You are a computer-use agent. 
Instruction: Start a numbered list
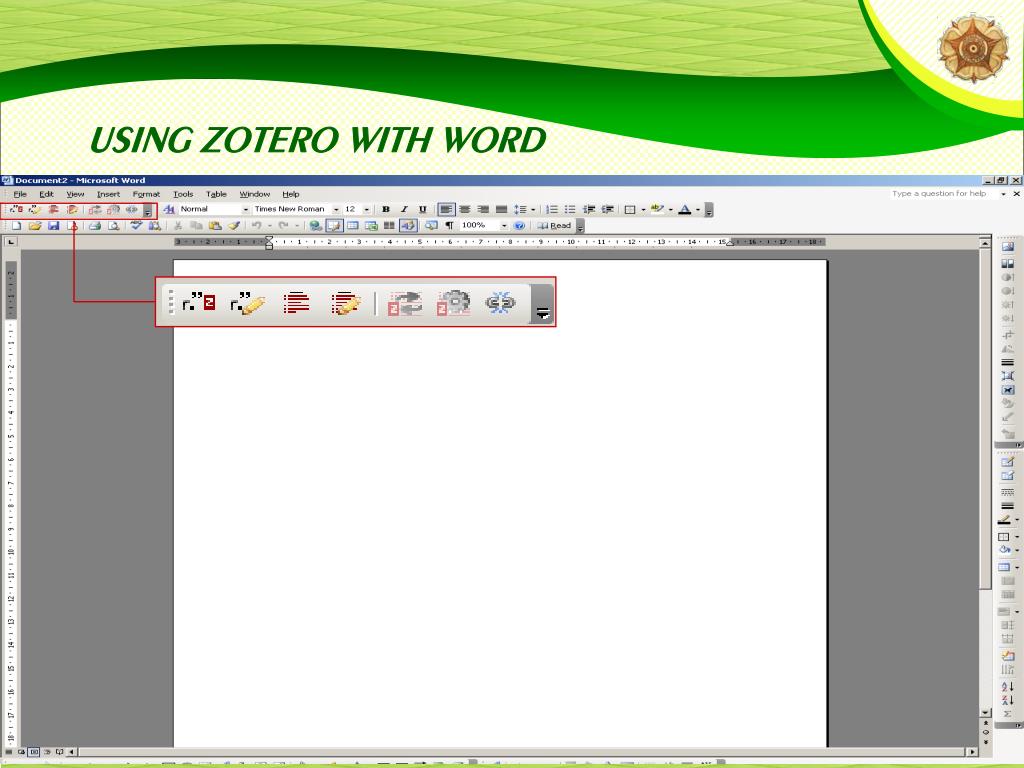coord(552,210)
